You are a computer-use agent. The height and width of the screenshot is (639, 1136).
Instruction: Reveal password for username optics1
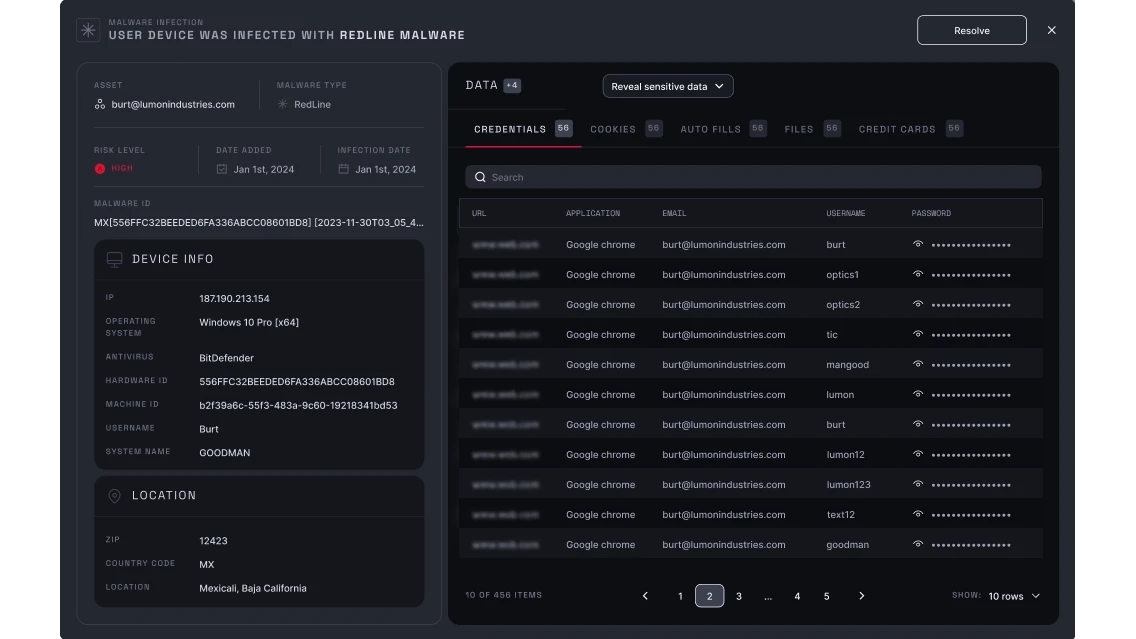click(x=918, y=274)
